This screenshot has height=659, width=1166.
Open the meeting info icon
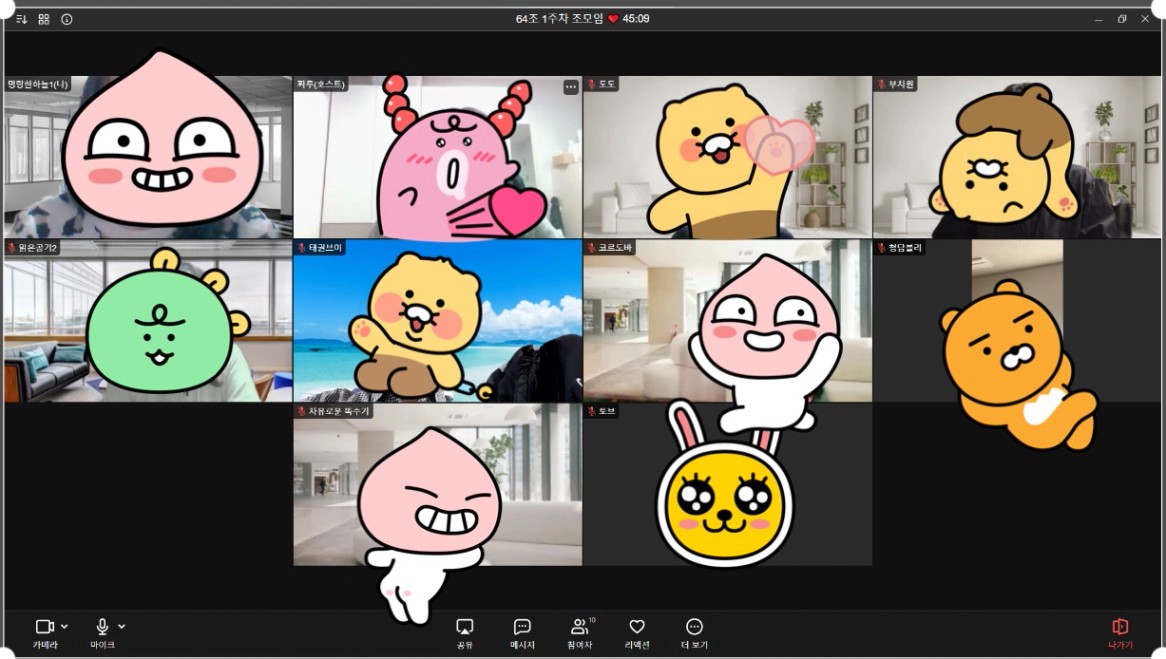point(67,19)
